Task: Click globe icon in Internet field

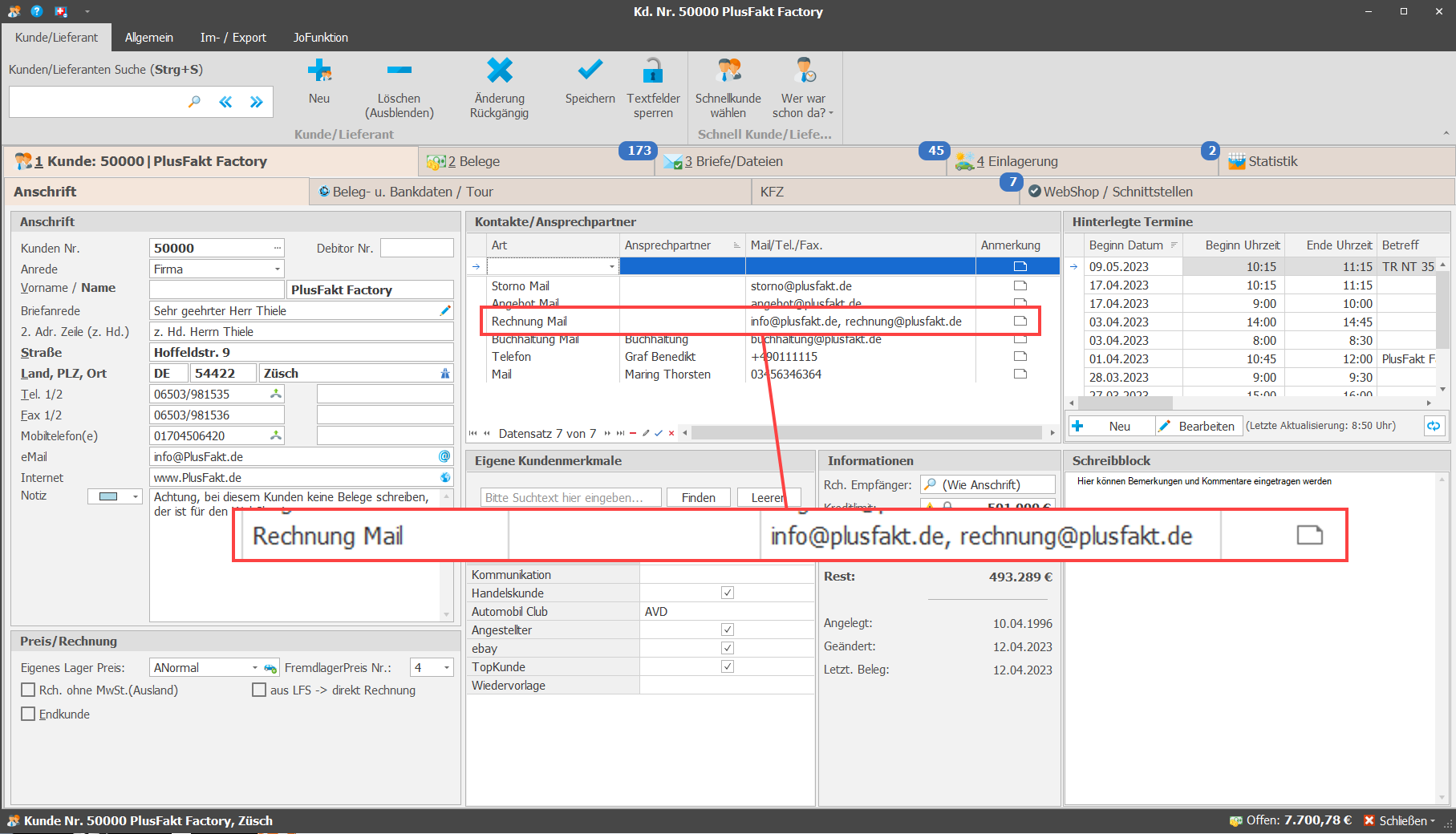Action: tap(445, 477)
